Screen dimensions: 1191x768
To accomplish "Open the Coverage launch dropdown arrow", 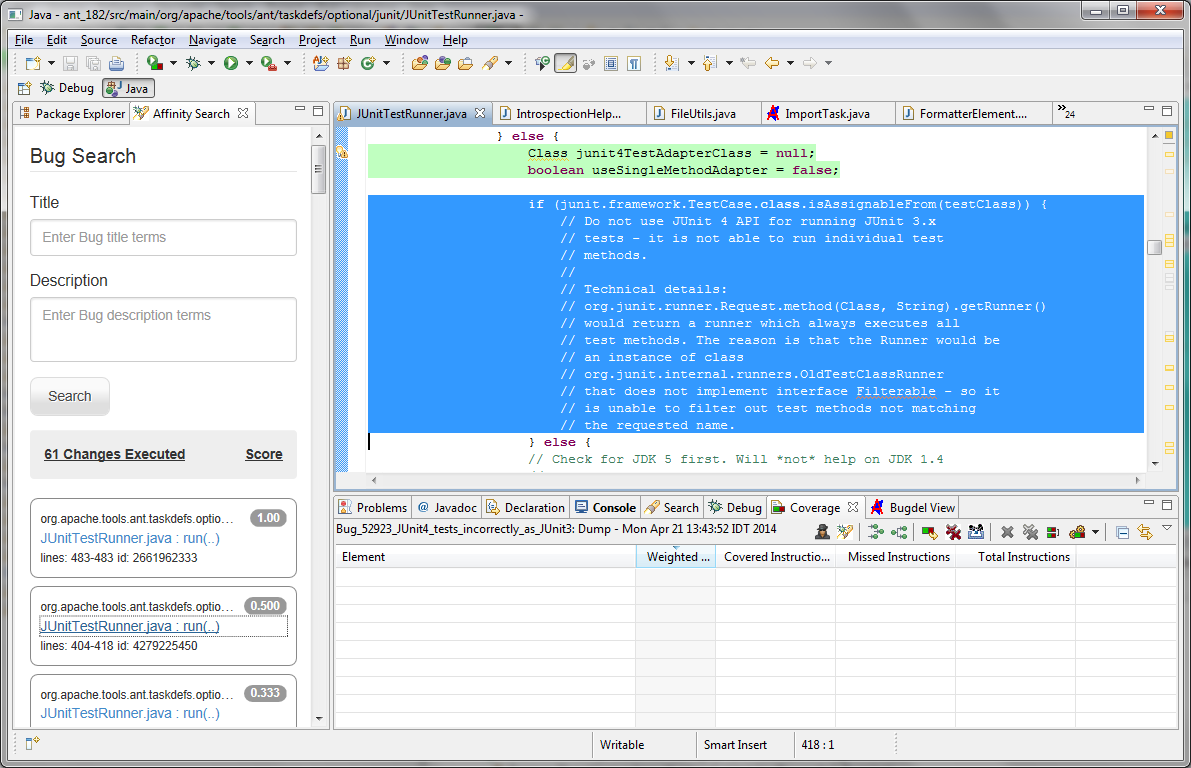I will coord(173,63).
